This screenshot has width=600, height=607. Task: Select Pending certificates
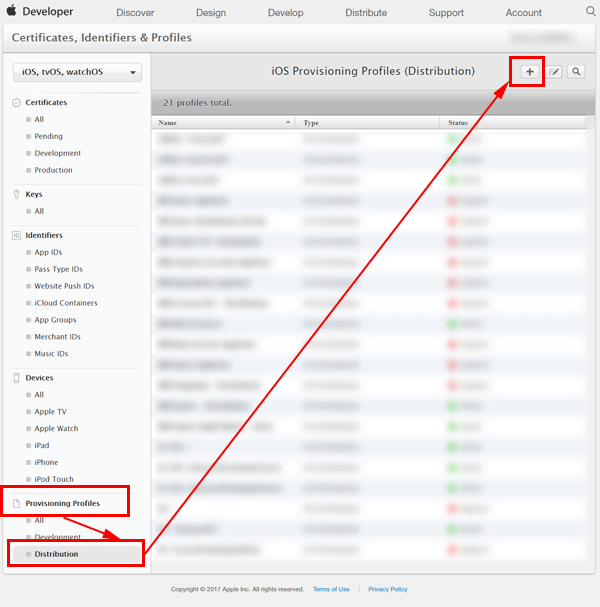[x=48, y=136]
